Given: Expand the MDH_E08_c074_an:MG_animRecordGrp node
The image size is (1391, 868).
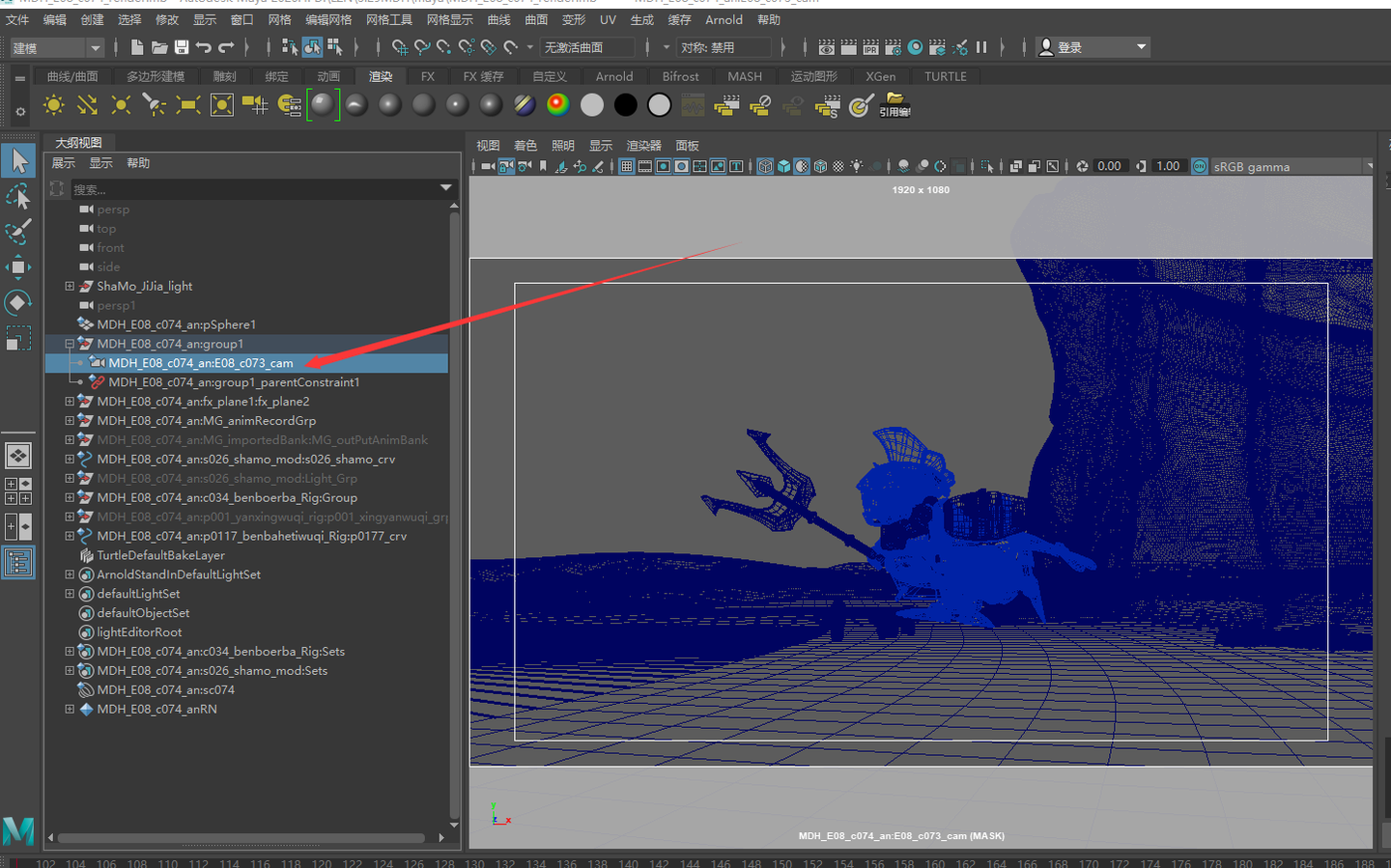Looking at the screenshot, I should 70,420.
